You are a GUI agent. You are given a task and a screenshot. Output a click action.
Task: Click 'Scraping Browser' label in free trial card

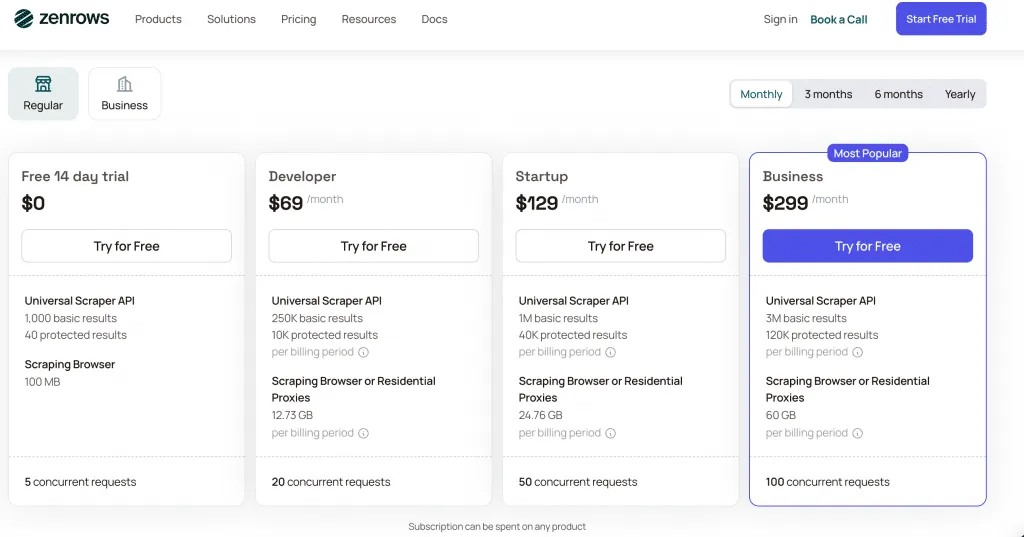click(70, 365)
